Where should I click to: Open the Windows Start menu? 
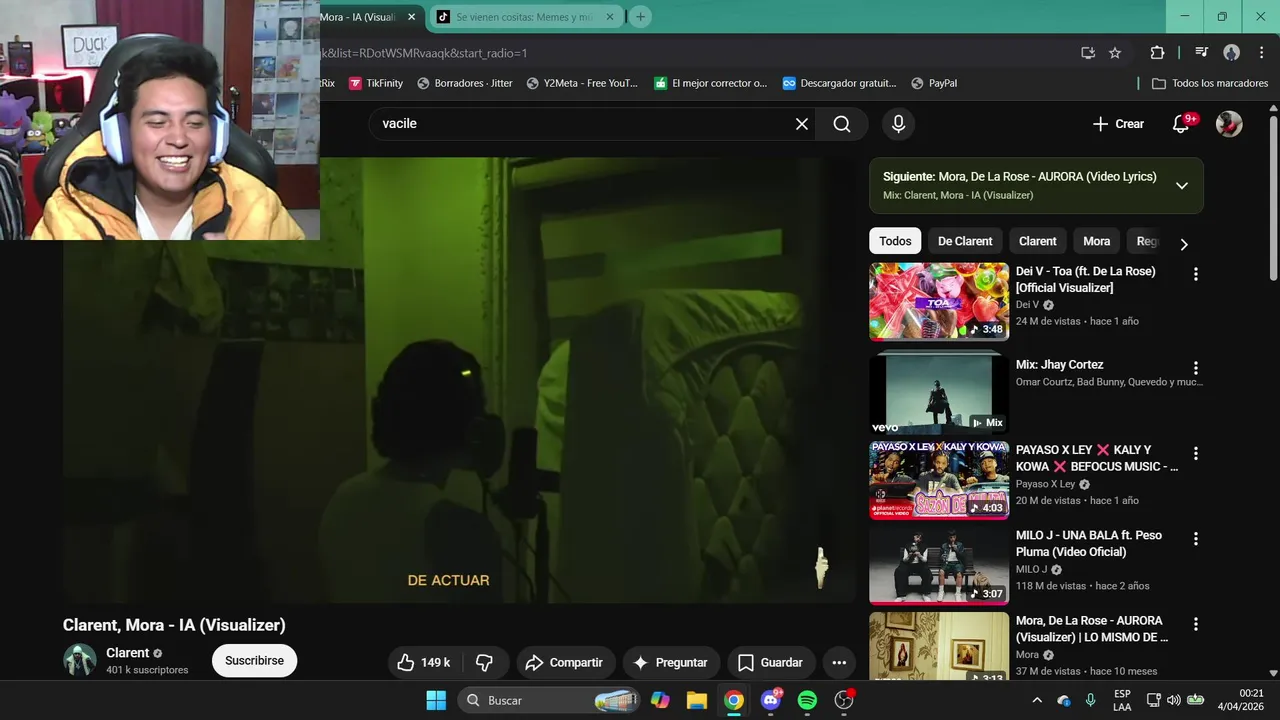tap(436, 700)
